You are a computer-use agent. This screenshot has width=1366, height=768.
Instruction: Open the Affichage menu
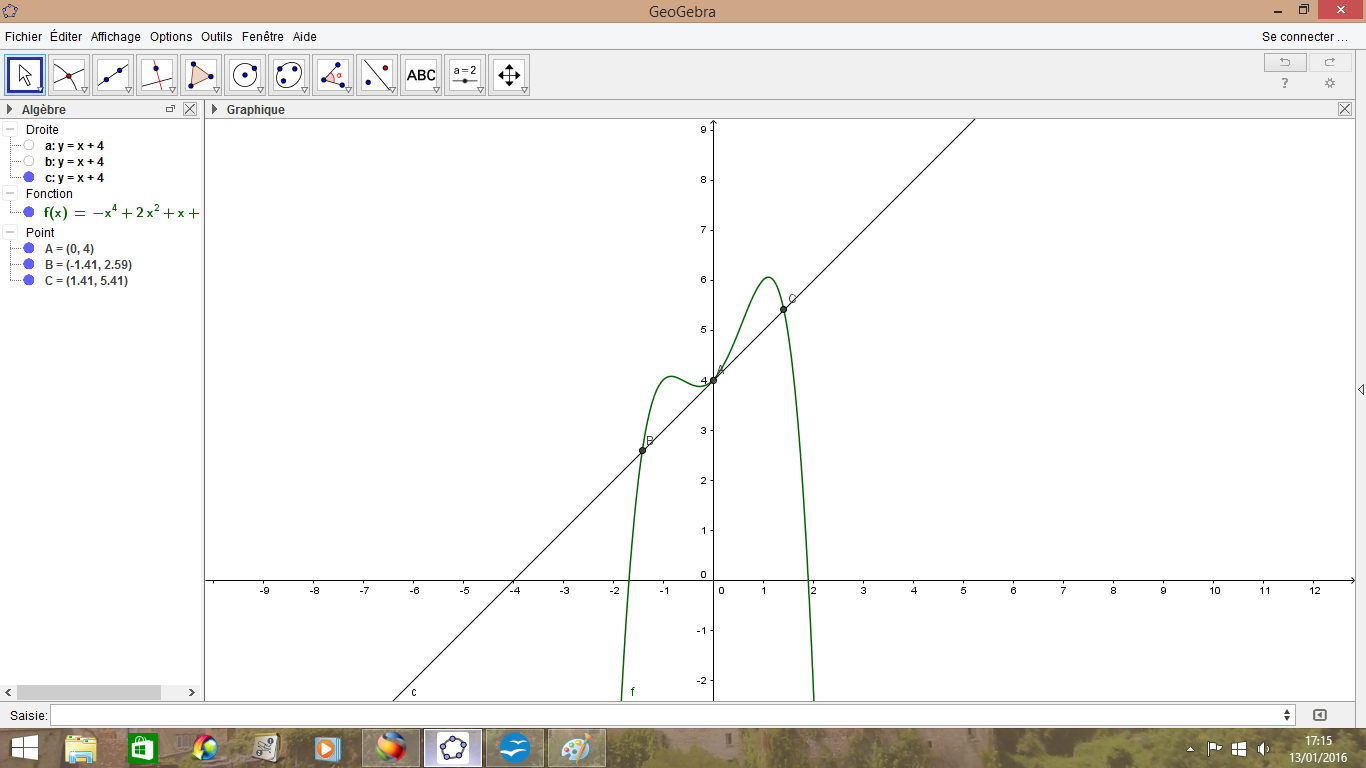coord(116,37)
